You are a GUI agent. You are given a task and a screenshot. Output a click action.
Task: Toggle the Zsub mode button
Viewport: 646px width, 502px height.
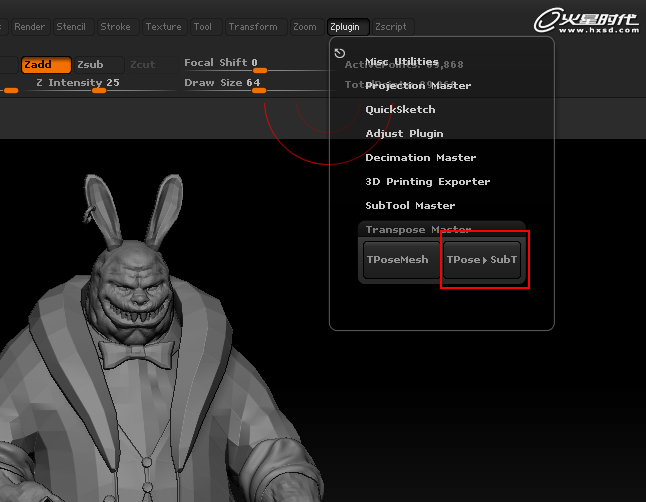[x=98, y=65]
